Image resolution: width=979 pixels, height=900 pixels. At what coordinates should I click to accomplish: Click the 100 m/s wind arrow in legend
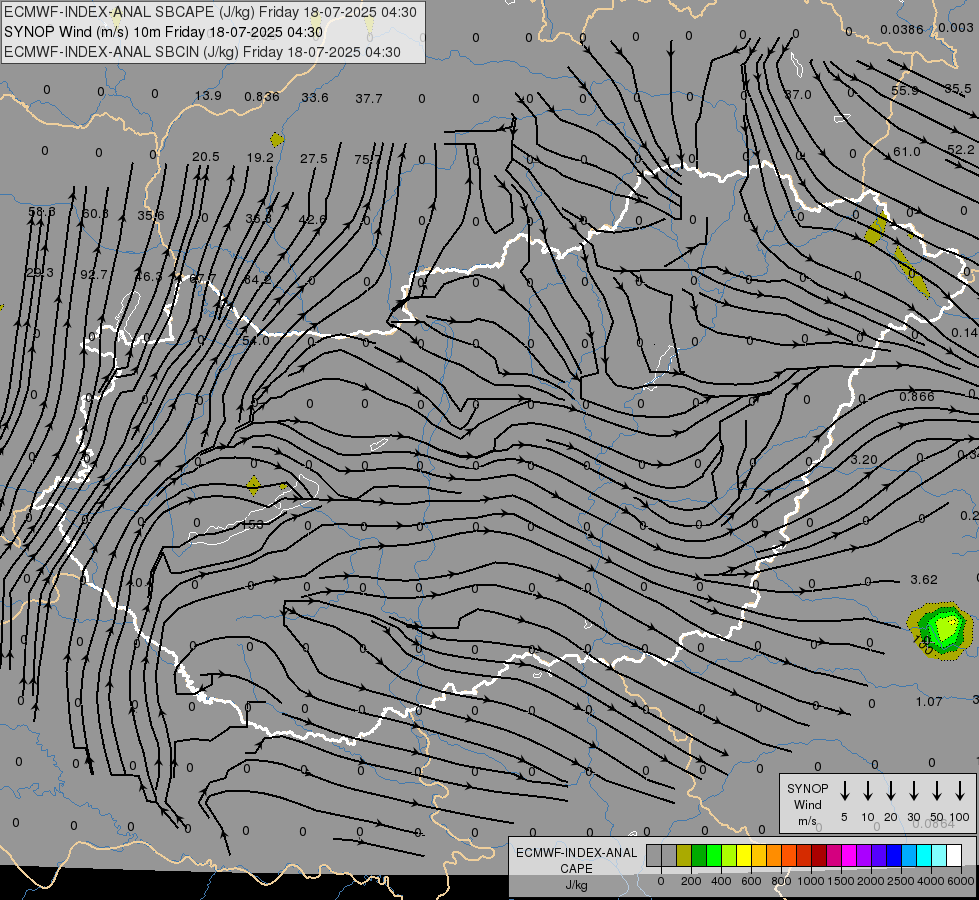[x=960, y=791]
